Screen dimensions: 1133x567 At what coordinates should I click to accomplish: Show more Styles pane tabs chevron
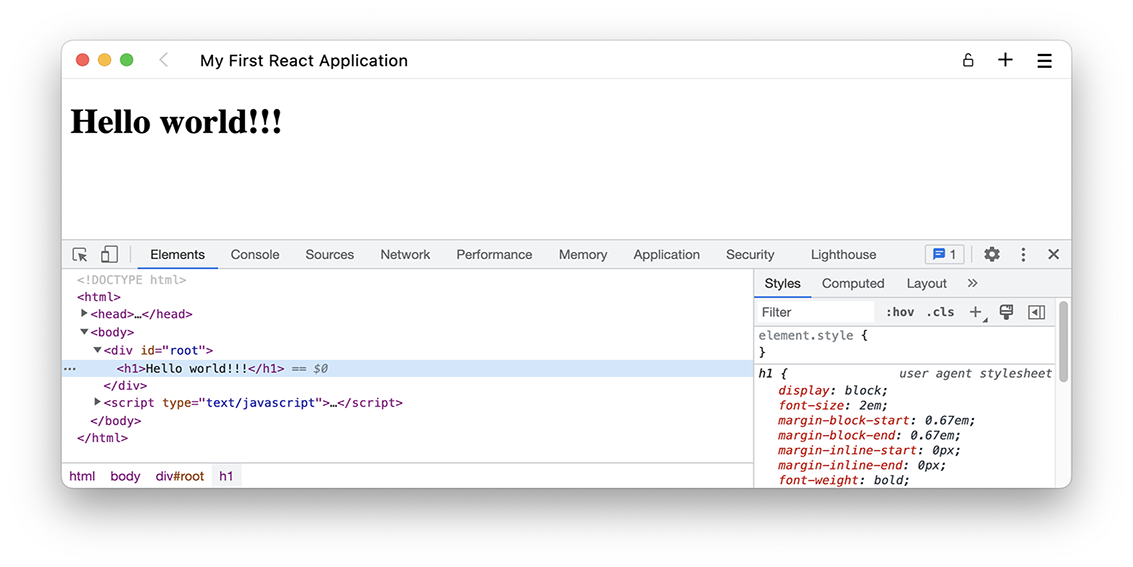pos(972,283)
